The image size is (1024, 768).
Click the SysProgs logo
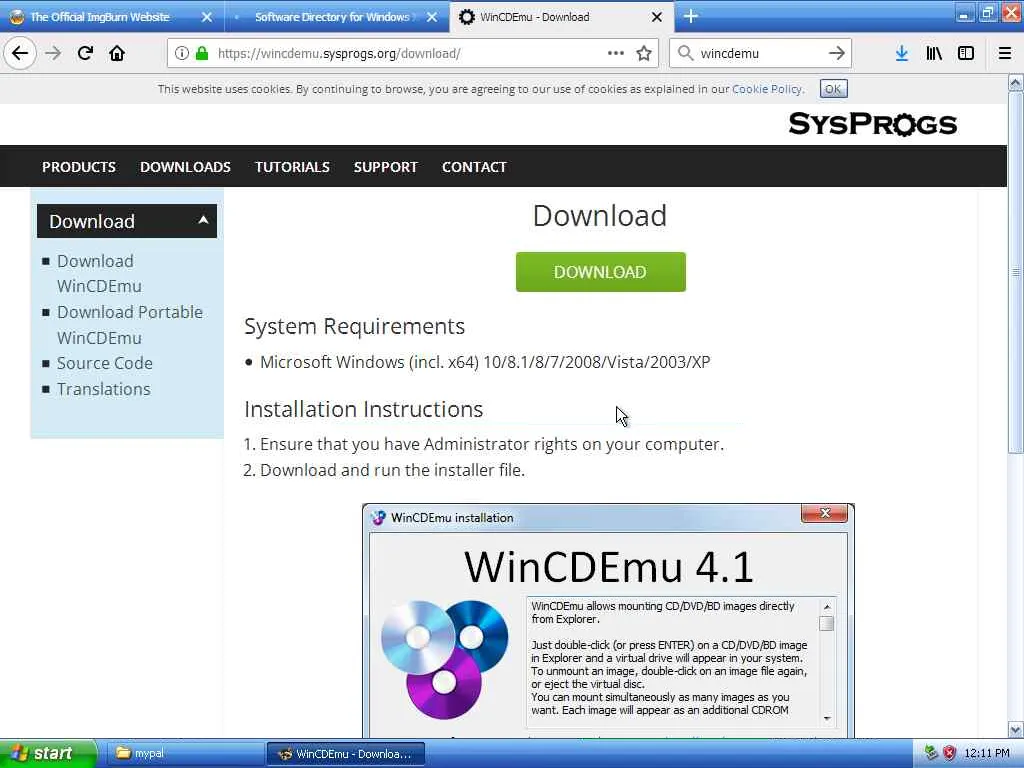(872, 123)
